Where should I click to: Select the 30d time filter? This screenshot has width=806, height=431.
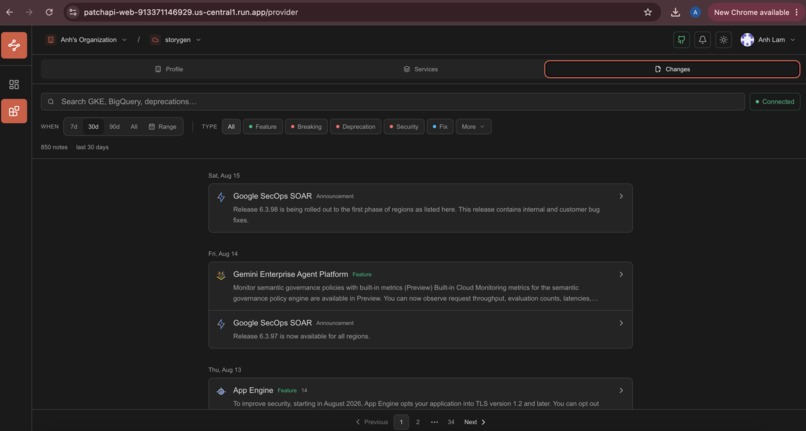tap(93, 127)
